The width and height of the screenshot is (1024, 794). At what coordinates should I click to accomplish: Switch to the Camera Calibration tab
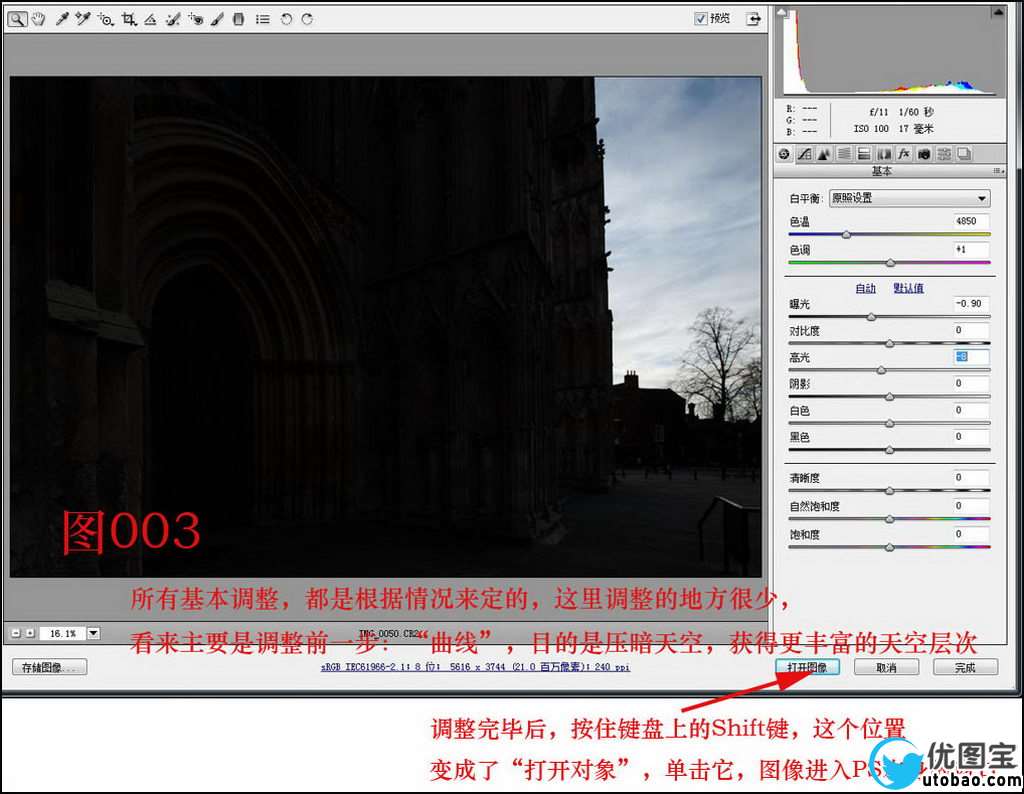924,154
